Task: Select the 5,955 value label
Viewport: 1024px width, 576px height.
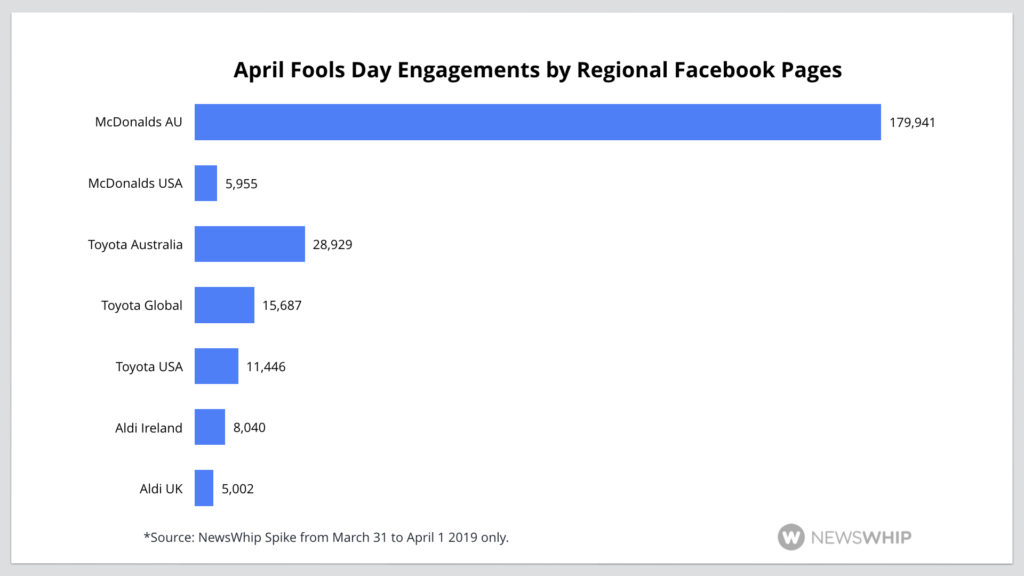Action: tap(241, 184)
